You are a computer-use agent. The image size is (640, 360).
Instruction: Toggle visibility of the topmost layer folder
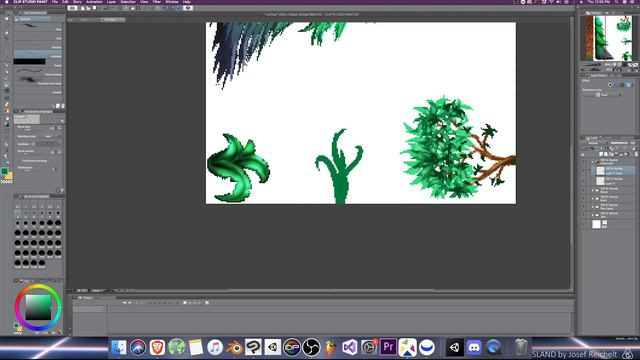pos(583,162)
